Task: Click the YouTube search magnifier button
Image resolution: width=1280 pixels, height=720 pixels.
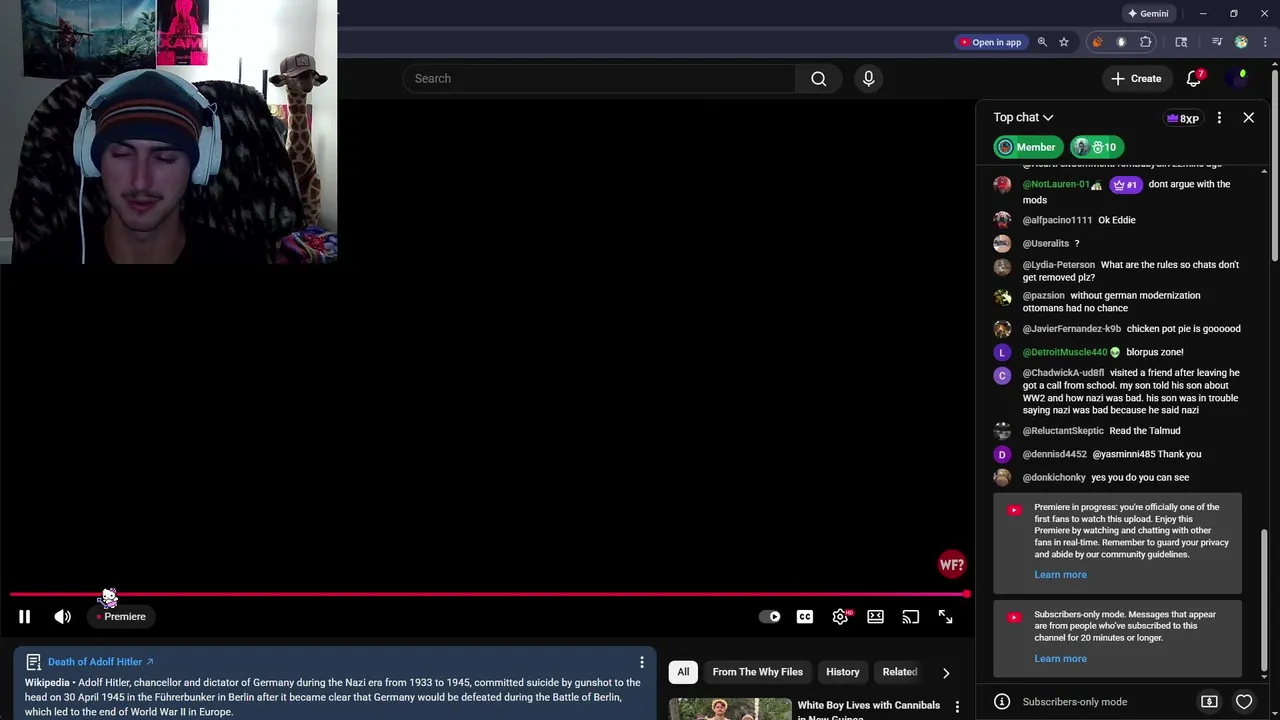Action: [818, 79]
